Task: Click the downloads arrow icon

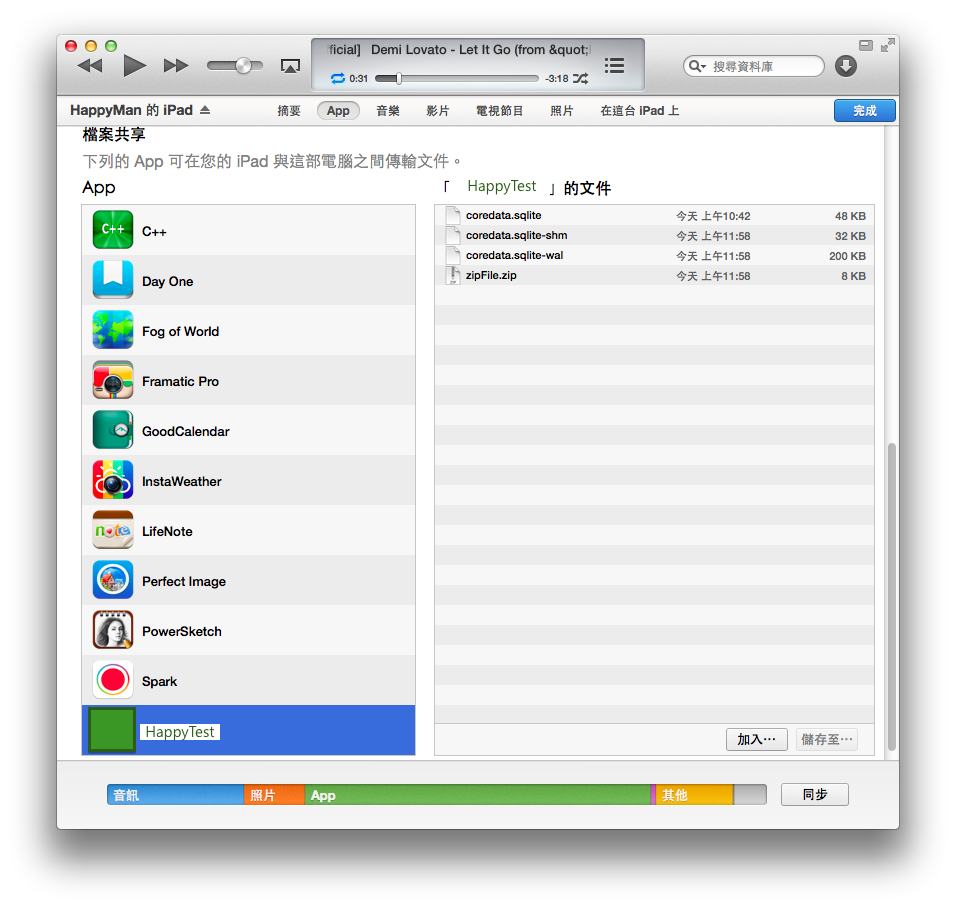Action: (x=846, y=66)
